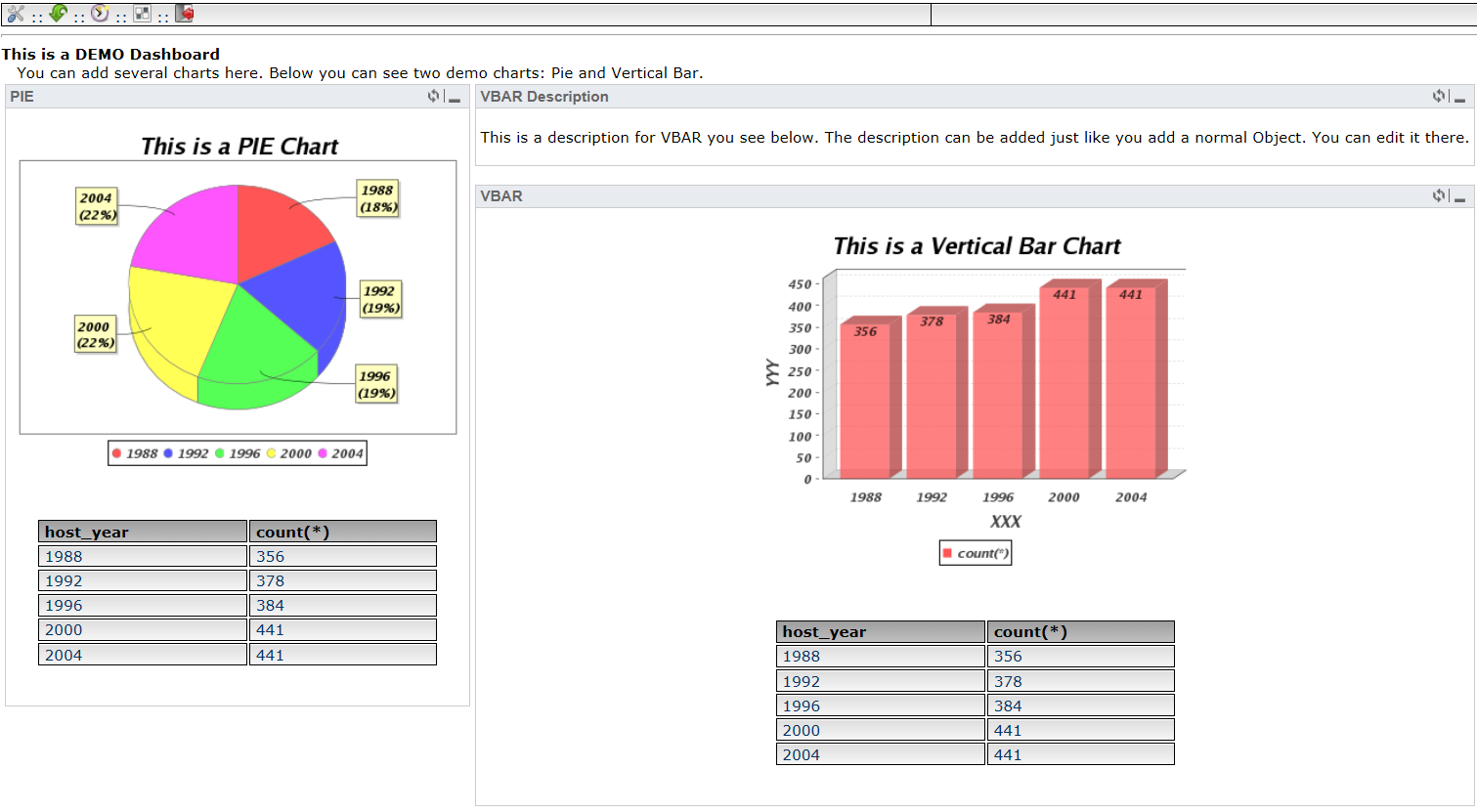Click the dashboard layout grid icon
1477x812 pixels.
pyautogui.click(x=143, y=14)
